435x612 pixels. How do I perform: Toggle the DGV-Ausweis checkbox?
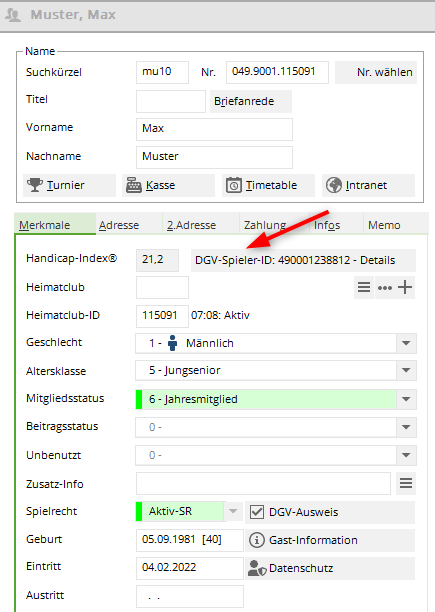point(257,512)
